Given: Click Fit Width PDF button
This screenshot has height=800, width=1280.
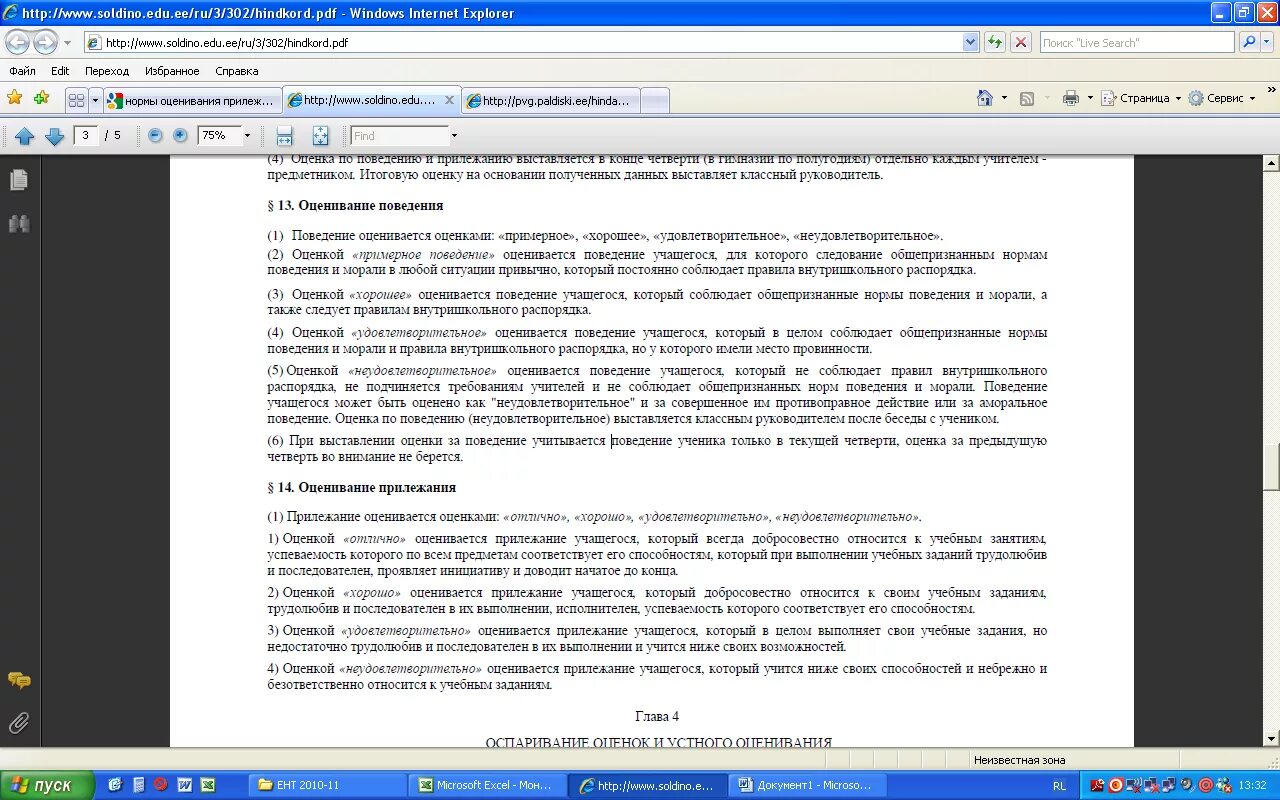Looking at the screenshot, I should coord(284,136).
